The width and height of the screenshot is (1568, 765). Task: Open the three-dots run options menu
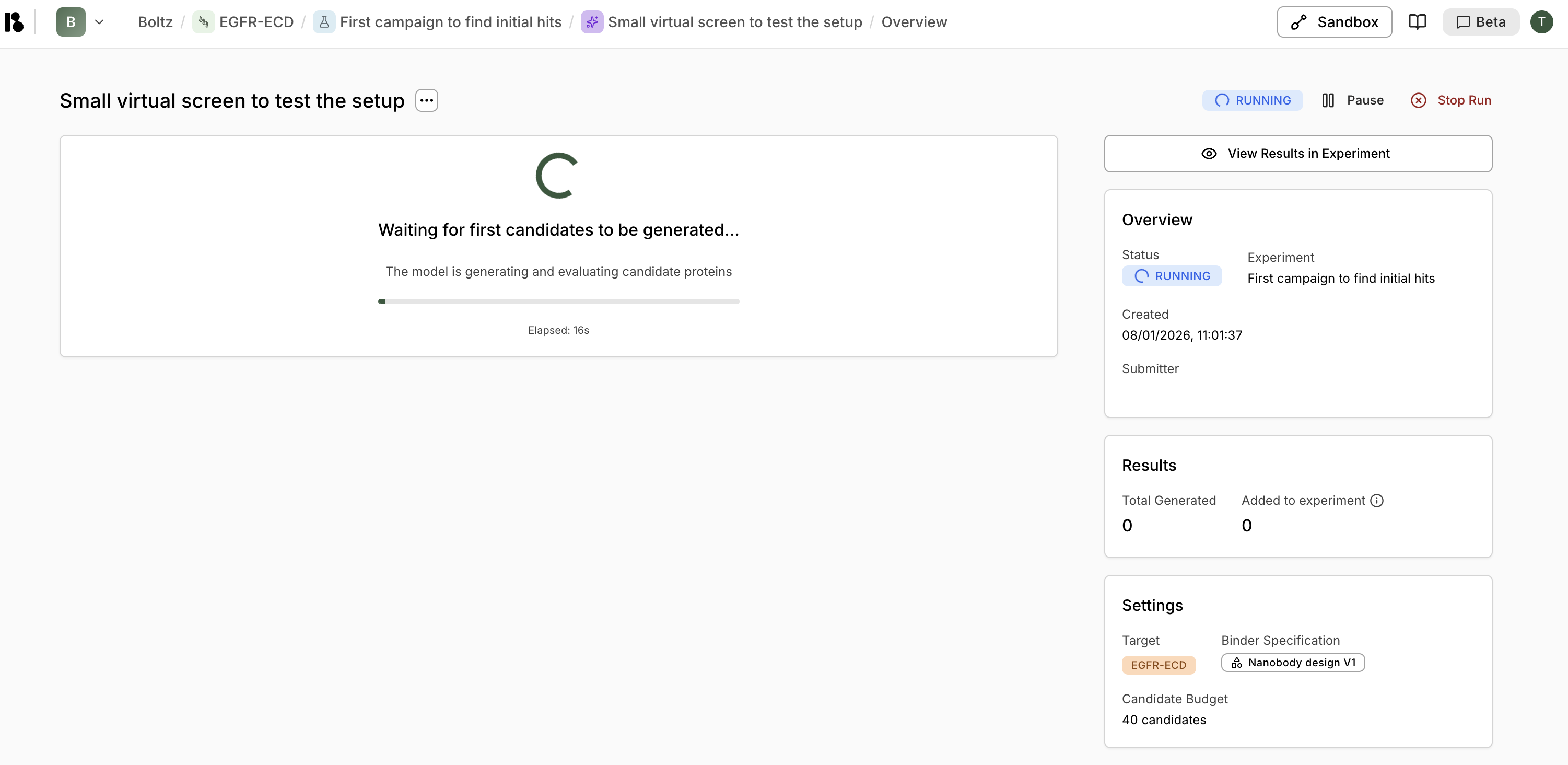[x=426, y=100]
